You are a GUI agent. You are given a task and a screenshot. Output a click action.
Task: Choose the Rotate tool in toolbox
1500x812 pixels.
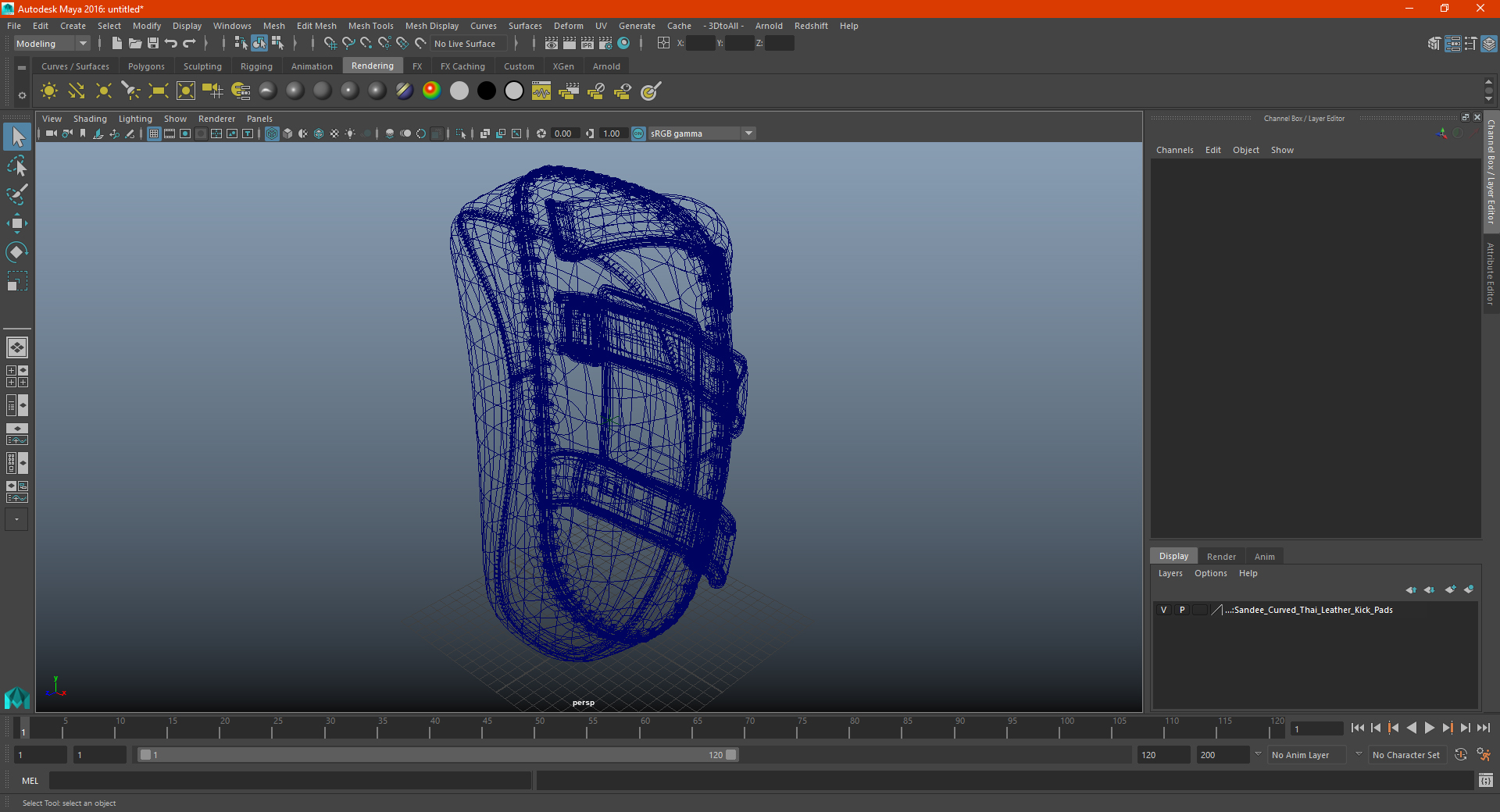(17, 251)
